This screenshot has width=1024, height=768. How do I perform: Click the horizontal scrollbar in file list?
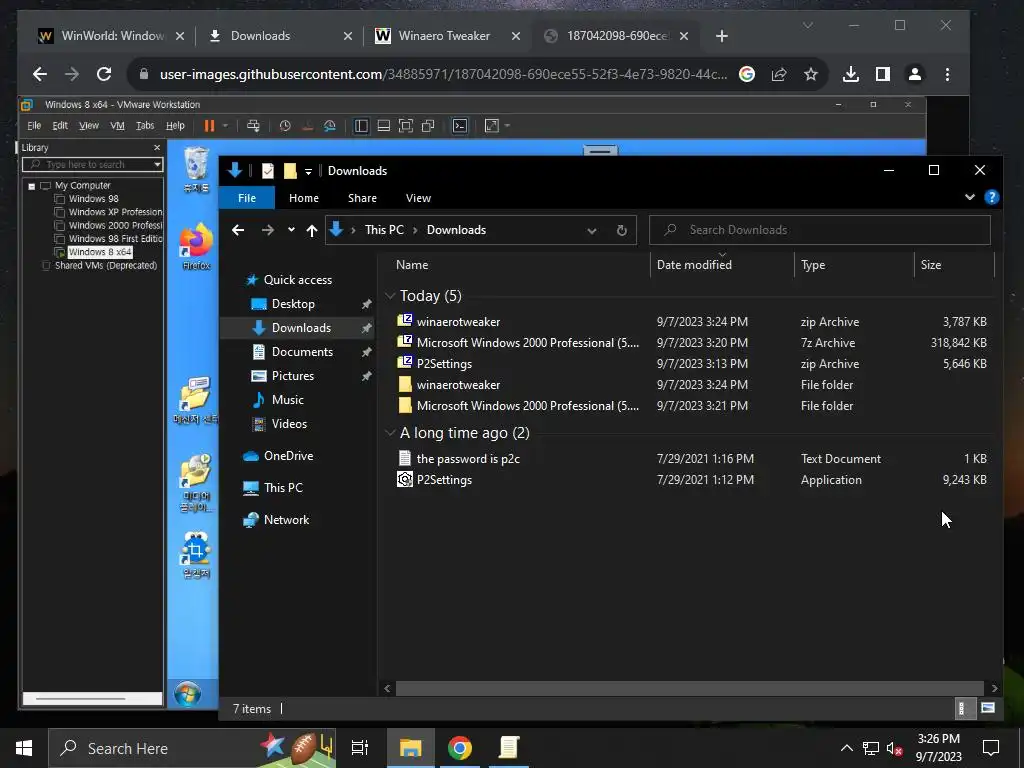coord(690,688)
